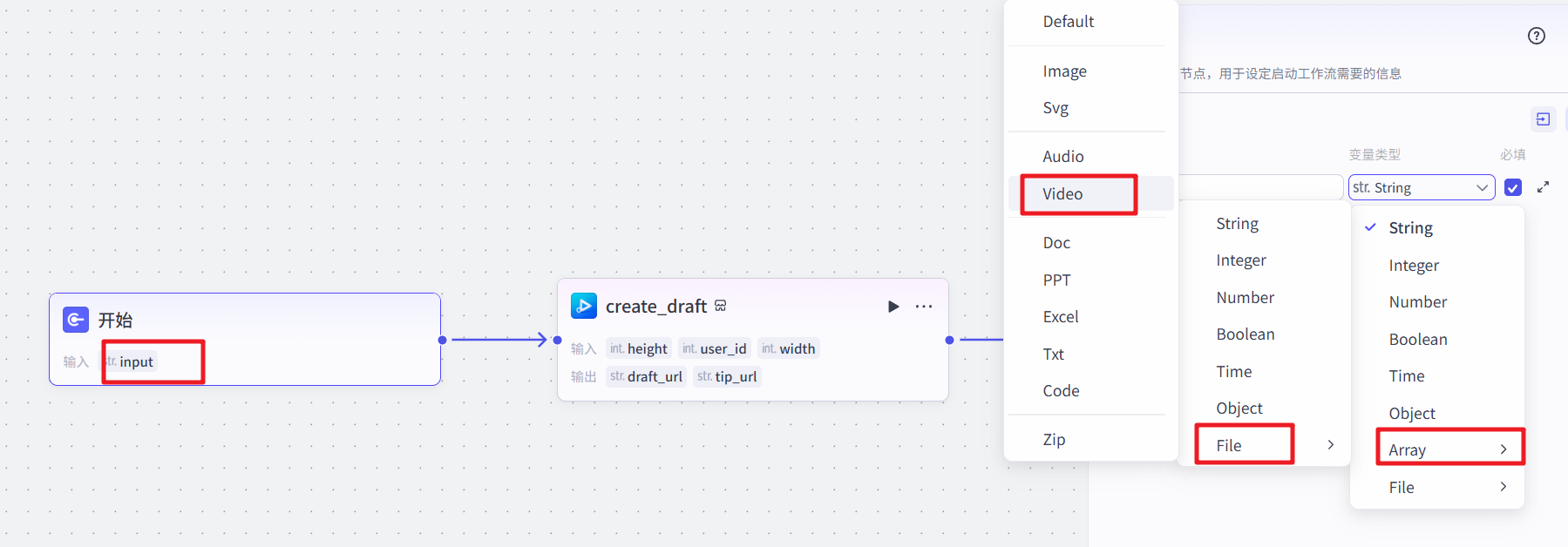Click the small badge icon after create_draft title
The width and height of the screenshot is (1568, 547).
pos(721,306)
